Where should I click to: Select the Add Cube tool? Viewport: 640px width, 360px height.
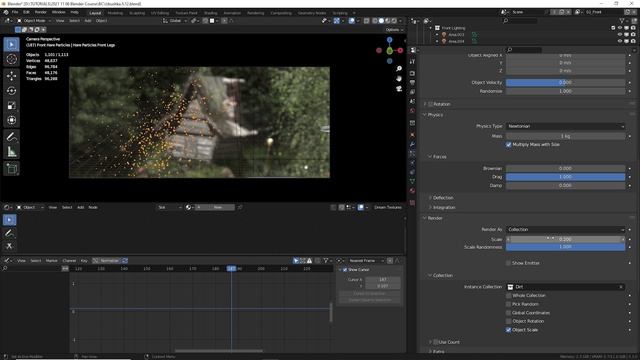coord(11,169)
